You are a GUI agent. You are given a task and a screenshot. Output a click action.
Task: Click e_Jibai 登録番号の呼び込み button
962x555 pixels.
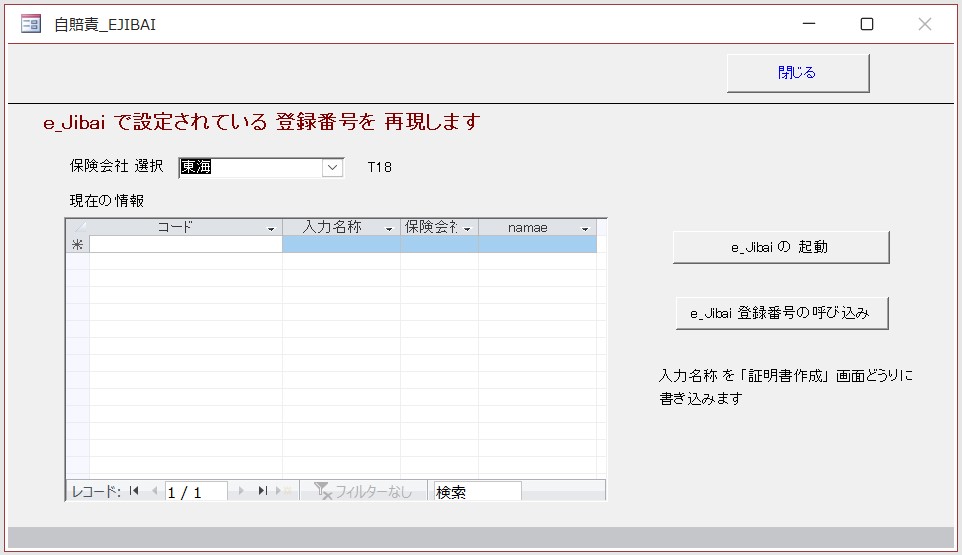point(782,313)
